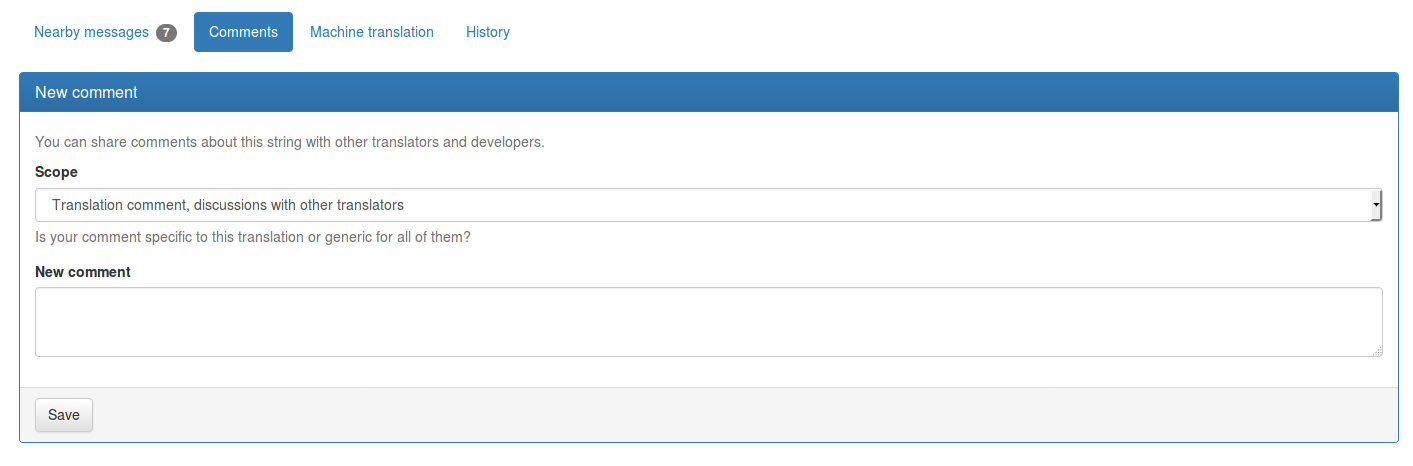Click the blue New comment panel header
Screen dimensions: 1413x466
(x=709, y=92)
